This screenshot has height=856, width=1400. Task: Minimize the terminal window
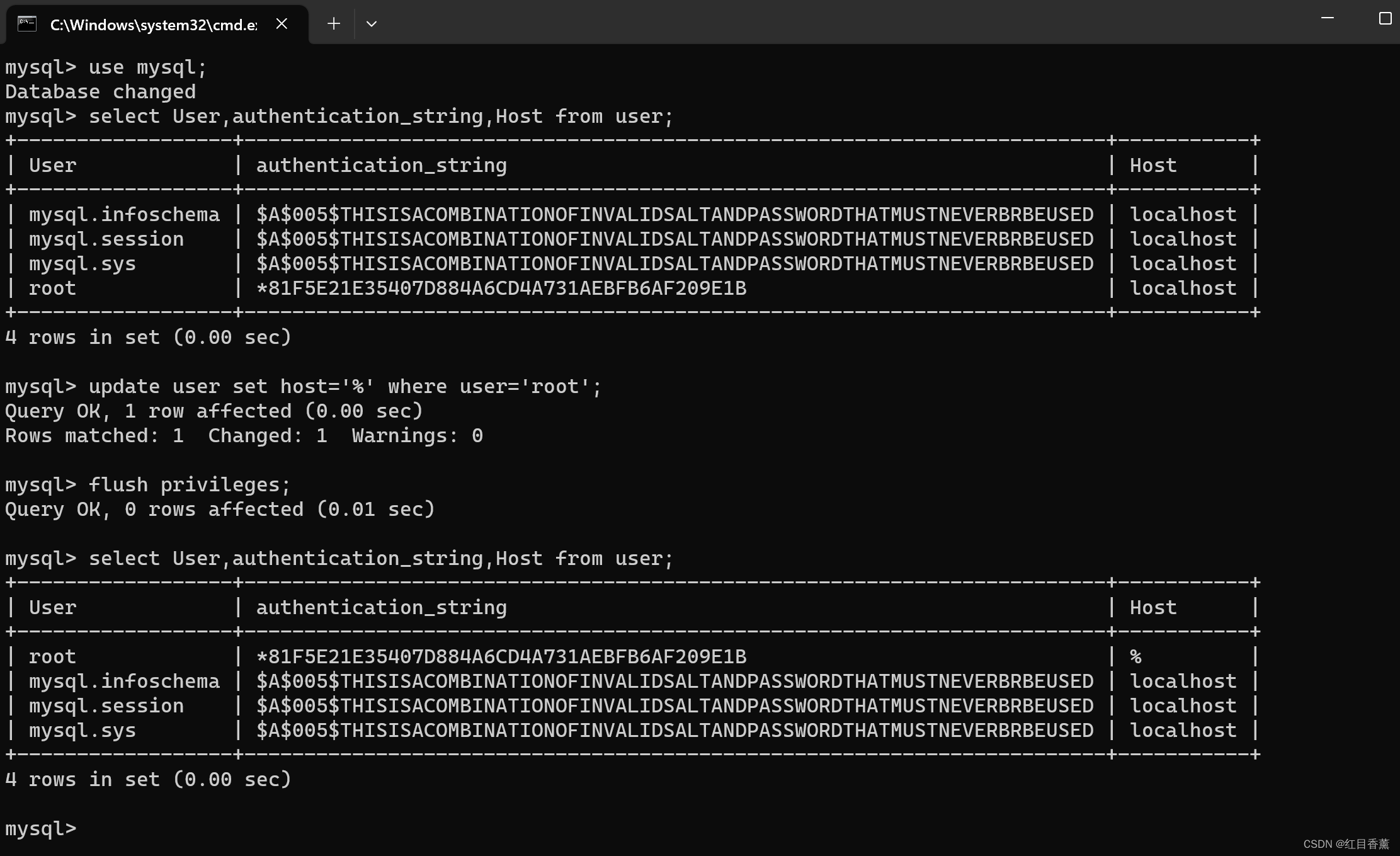1327,19
